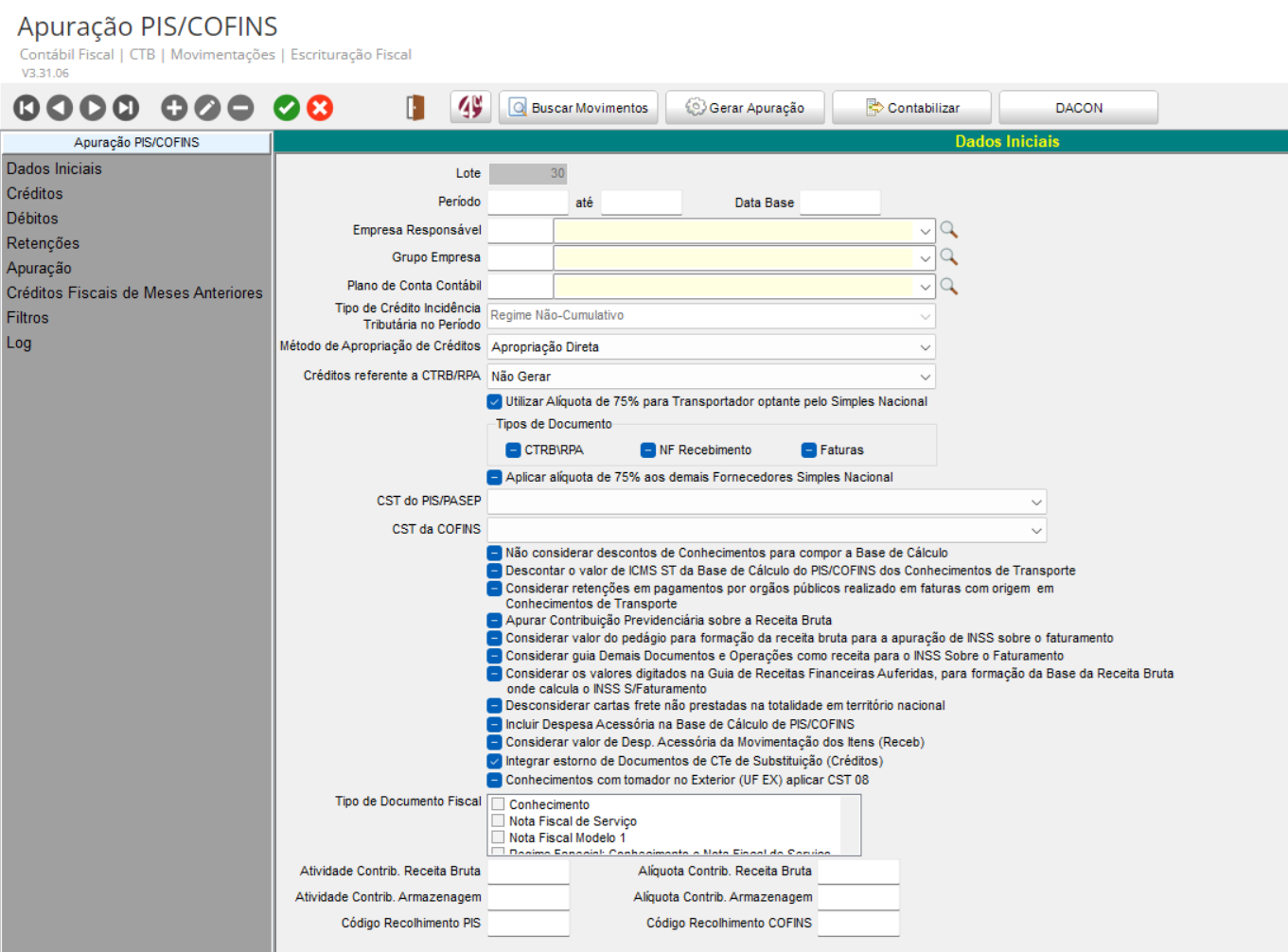1288x952 pixels.
Task: Click the Atividade Contrib. Receita Bruta field
Action: 528,872
